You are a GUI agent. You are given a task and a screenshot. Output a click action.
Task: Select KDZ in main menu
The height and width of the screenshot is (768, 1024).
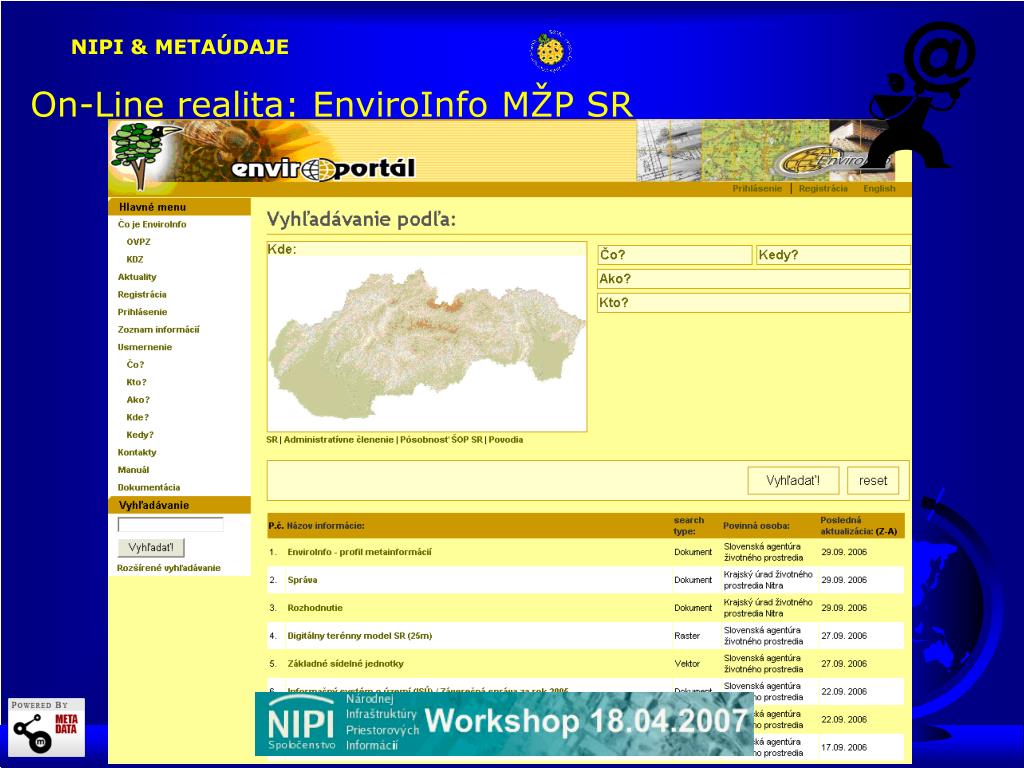[135, 259]
